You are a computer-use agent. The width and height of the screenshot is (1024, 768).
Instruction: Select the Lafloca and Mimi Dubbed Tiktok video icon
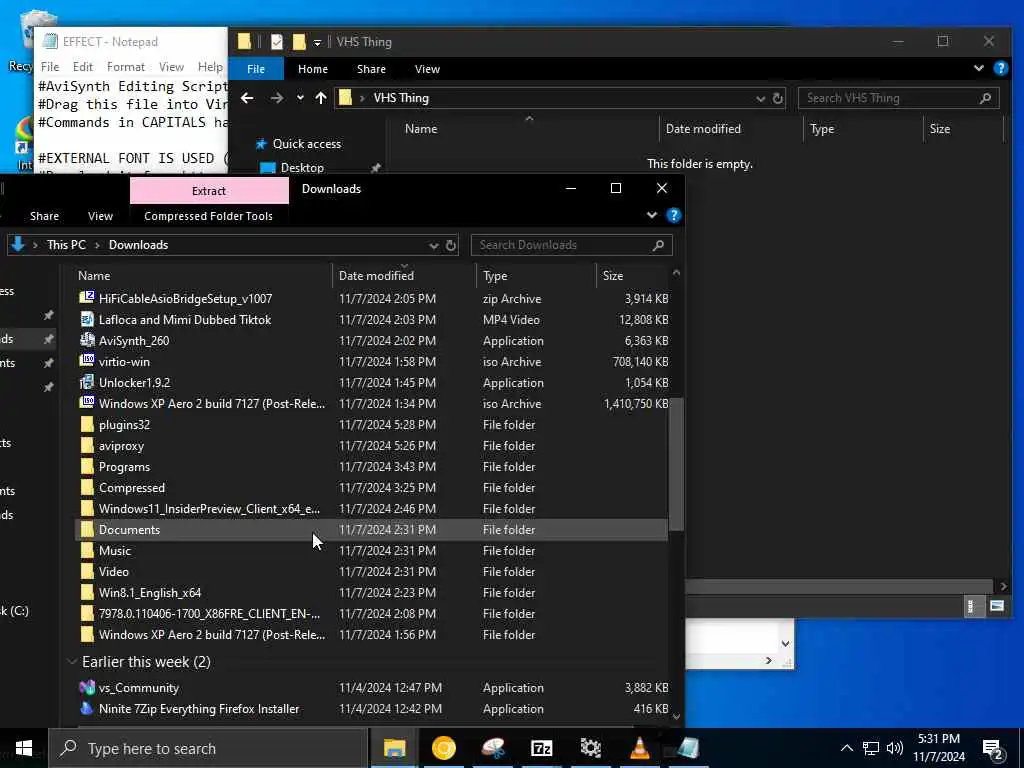[87, 319]
